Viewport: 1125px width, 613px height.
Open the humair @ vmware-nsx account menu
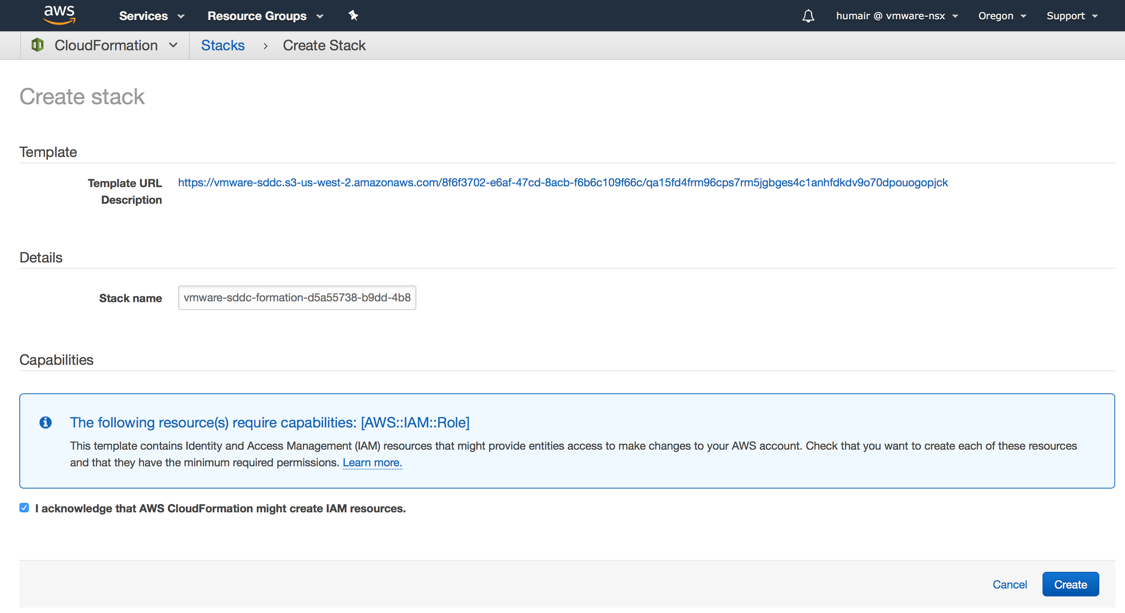(x=897, y=16)
